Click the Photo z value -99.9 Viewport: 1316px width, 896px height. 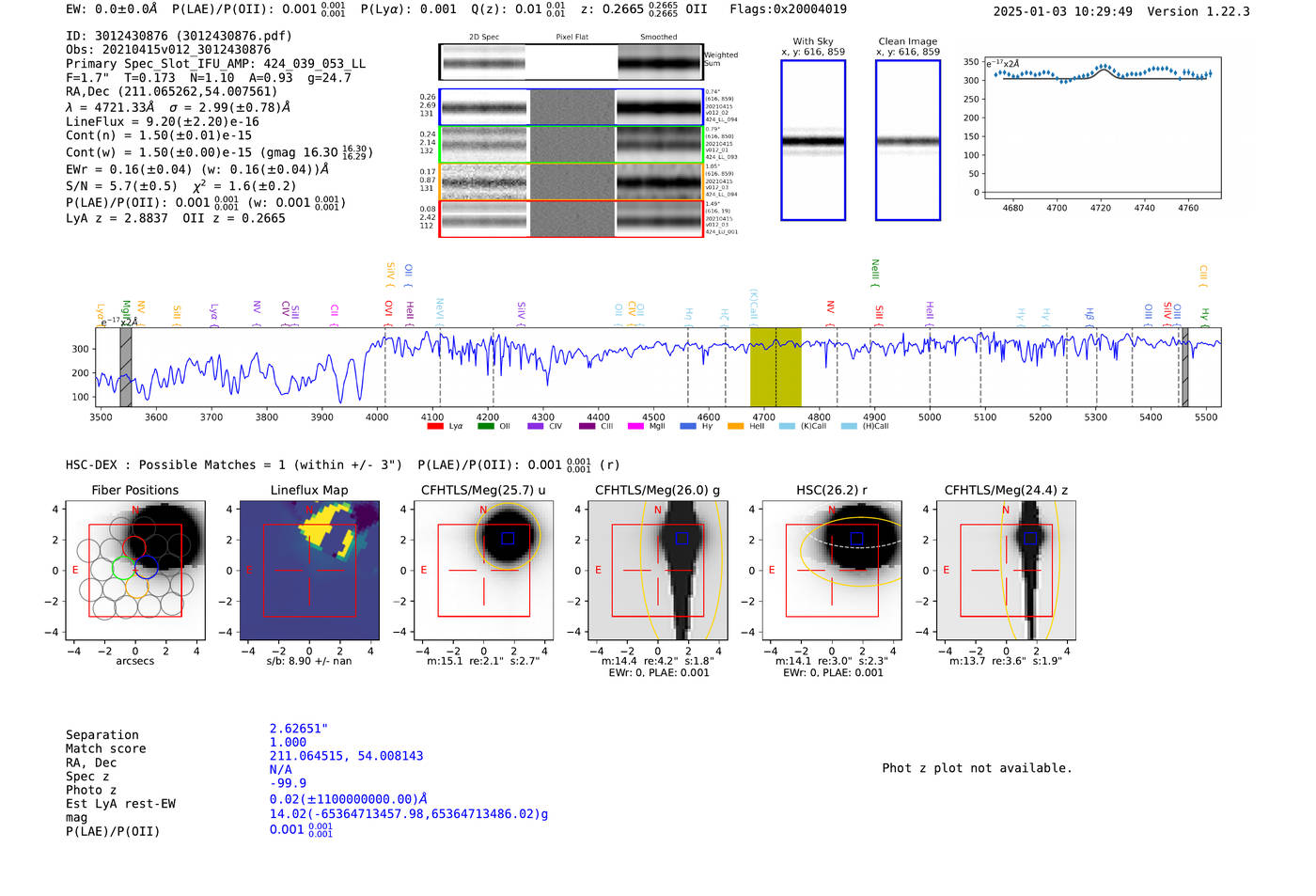[x=288, y=783]
